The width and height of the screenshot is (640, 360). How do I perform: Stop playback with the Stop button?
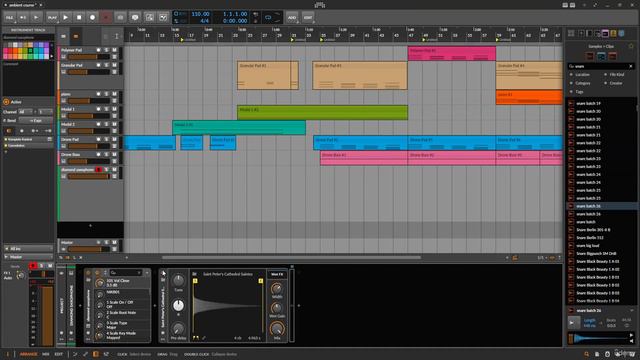[79, 18]
